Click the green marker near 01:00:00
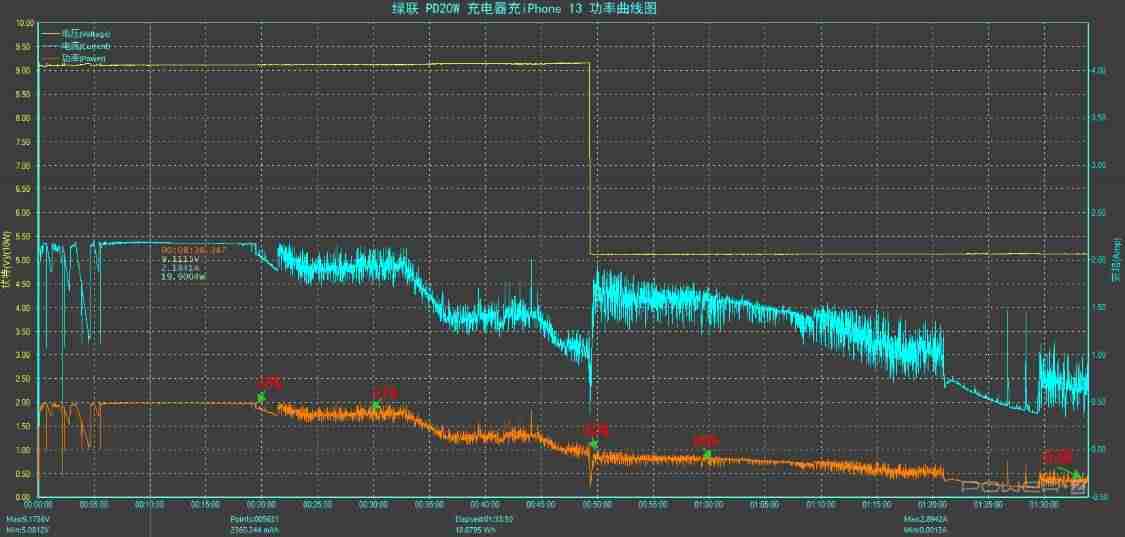 point(707,454)
